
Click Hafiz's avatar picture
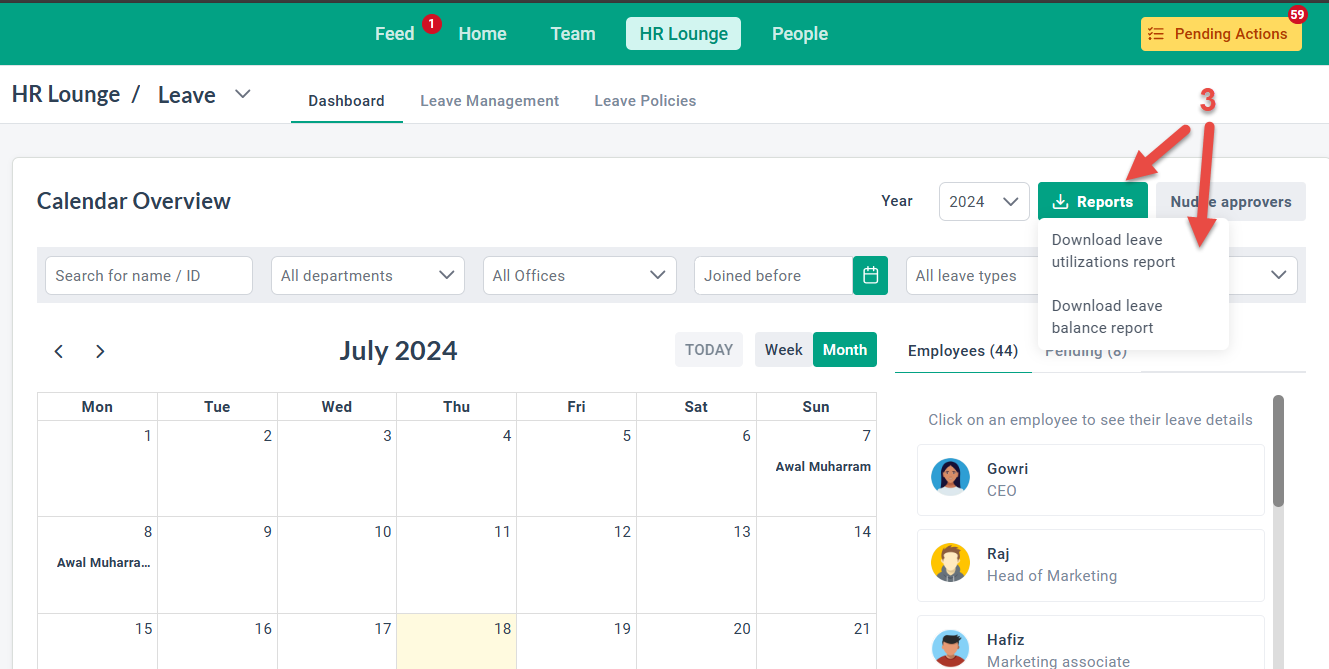[950, 648]
